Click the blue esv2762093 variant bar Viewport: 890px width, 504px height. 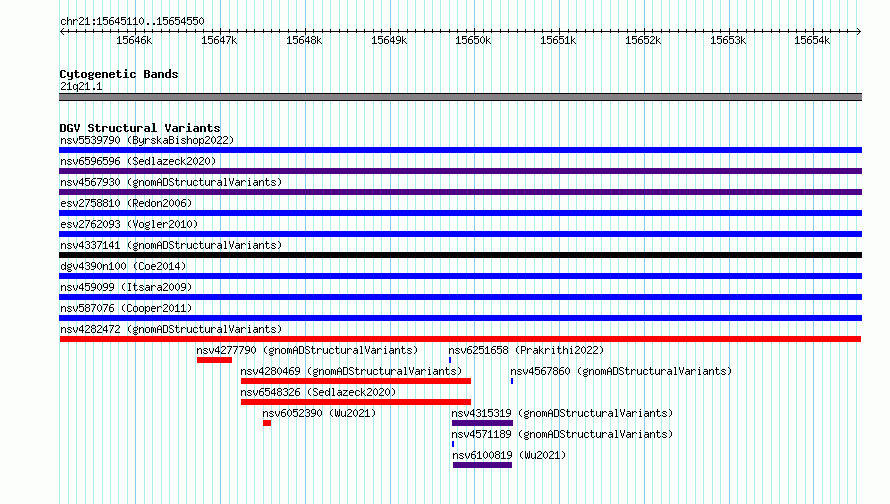[460, 234]
